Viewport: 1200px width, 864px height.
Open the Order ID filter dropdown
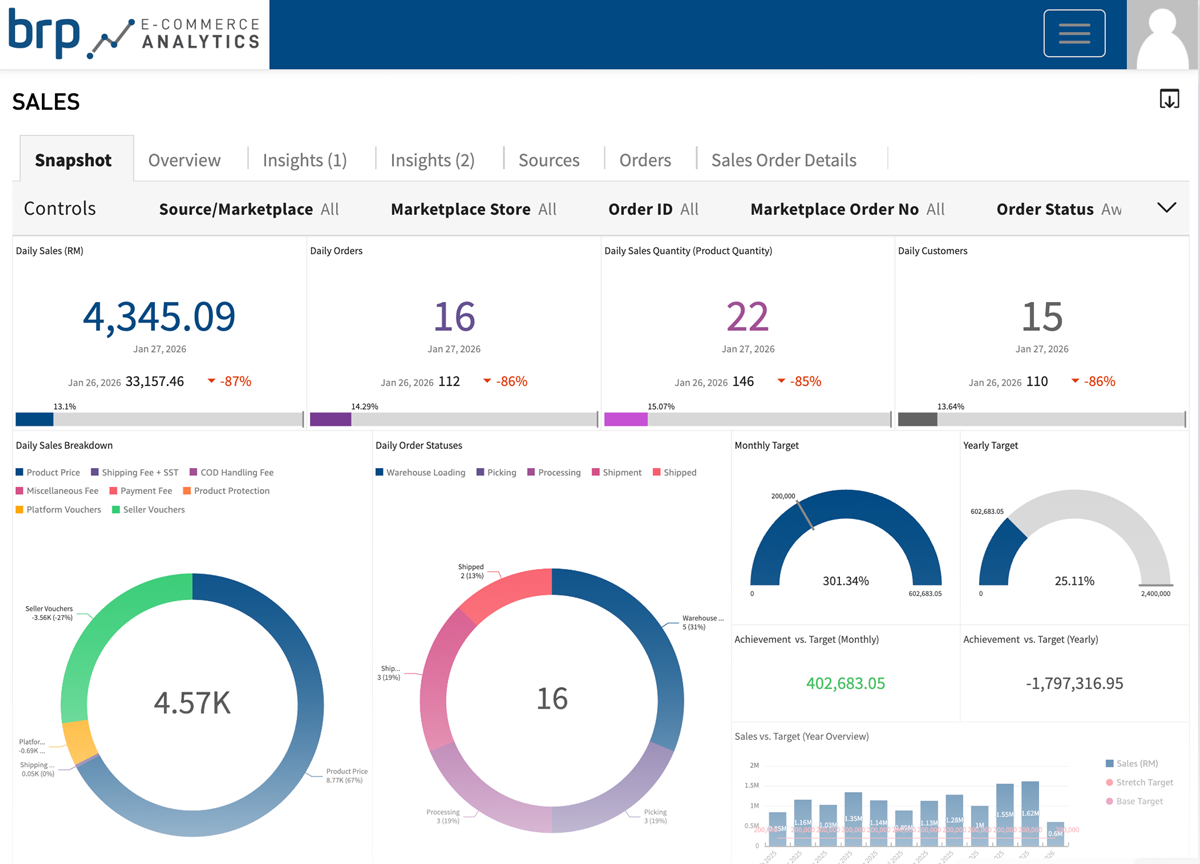(653, 209)
